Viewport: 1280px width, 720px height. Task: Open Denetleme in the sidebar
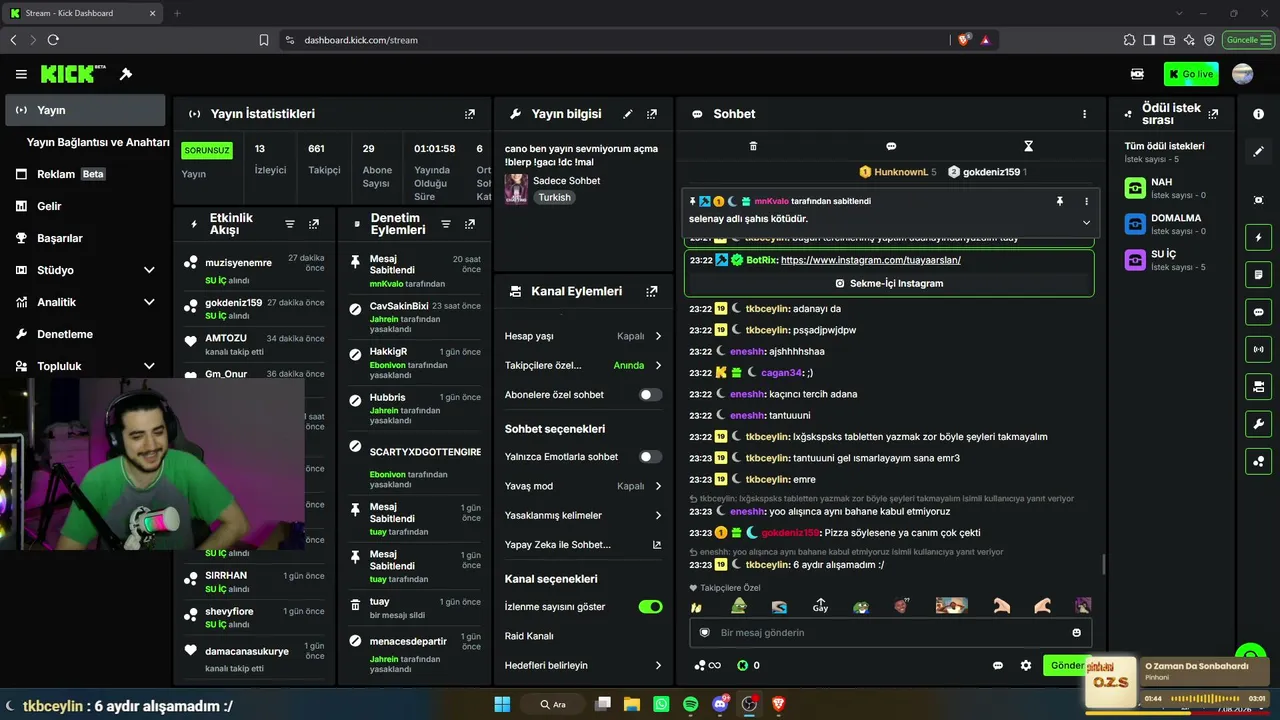85,334
